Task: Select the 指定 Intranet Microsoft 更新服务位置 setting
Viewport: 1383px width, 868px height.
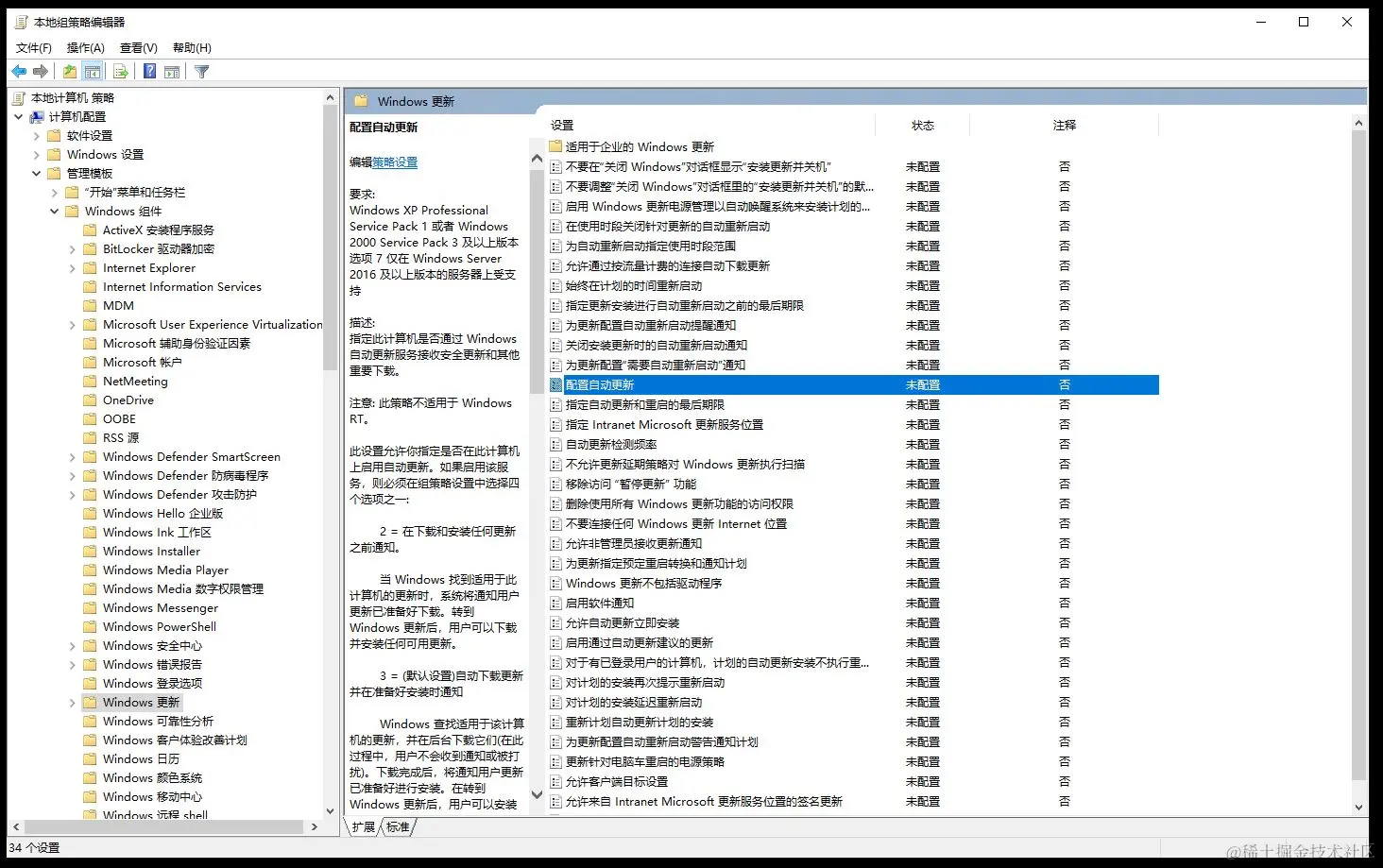Action: pyautogui.click(x=664, y=424)
